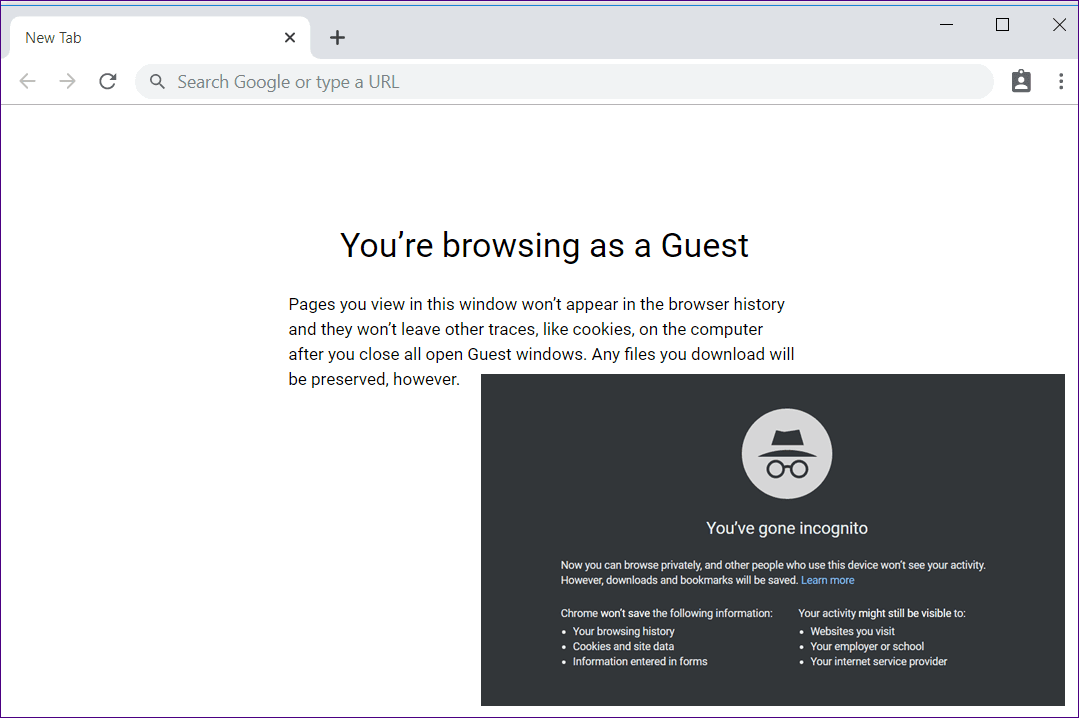
Task: Focus the Search Google or type a URL box
Action: (x=564, y=82)
